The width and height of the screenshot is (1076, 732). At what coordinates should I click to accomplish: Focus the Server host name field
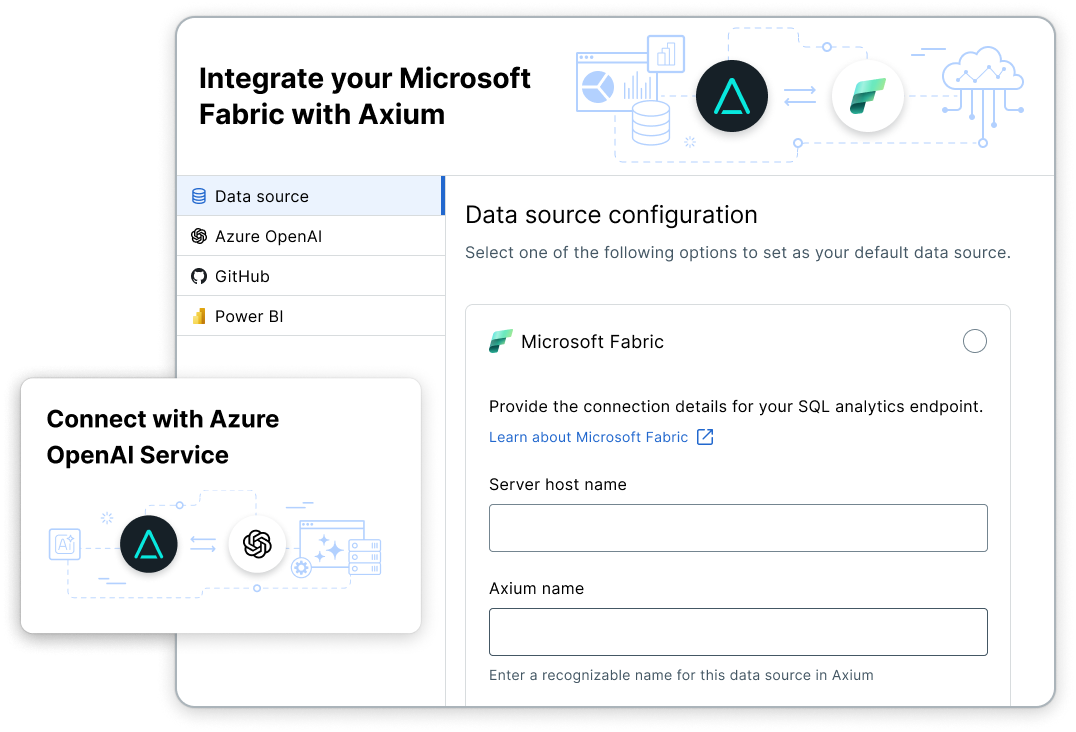pyautogui.click(x=738, y=528)
